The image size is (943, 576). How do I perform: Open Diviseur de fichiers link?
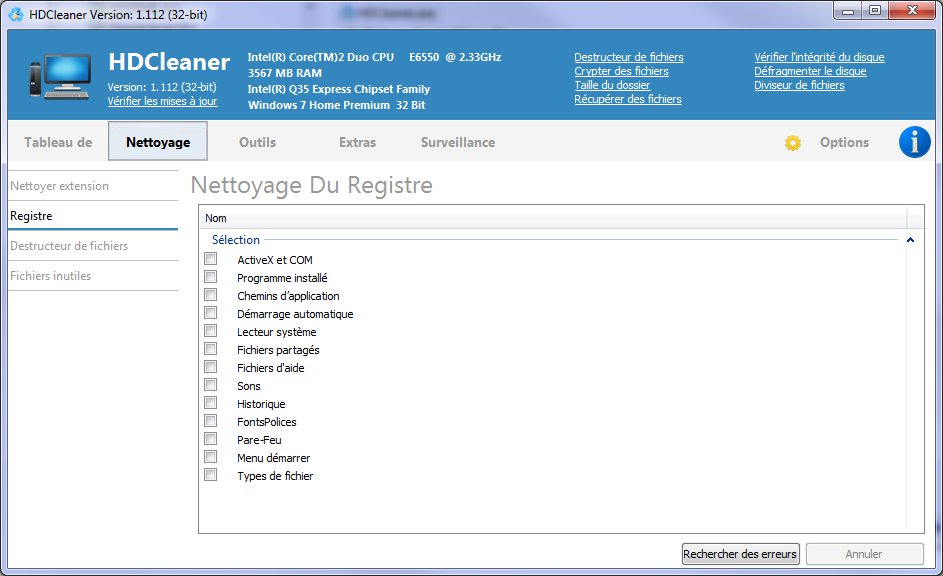coord(799,85)
